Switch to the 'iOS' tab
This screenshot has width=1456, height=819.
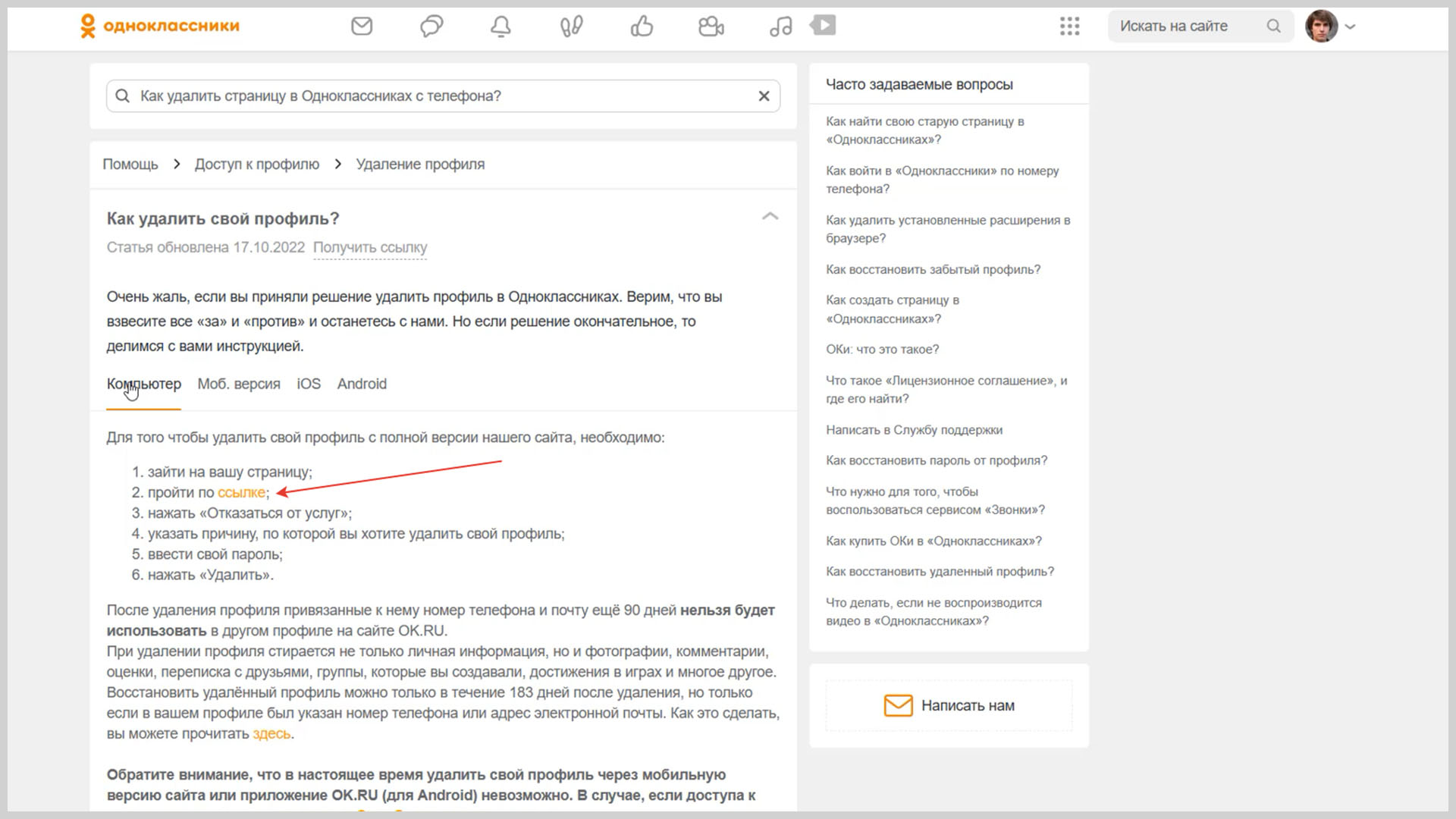click(x=309, y=384)
